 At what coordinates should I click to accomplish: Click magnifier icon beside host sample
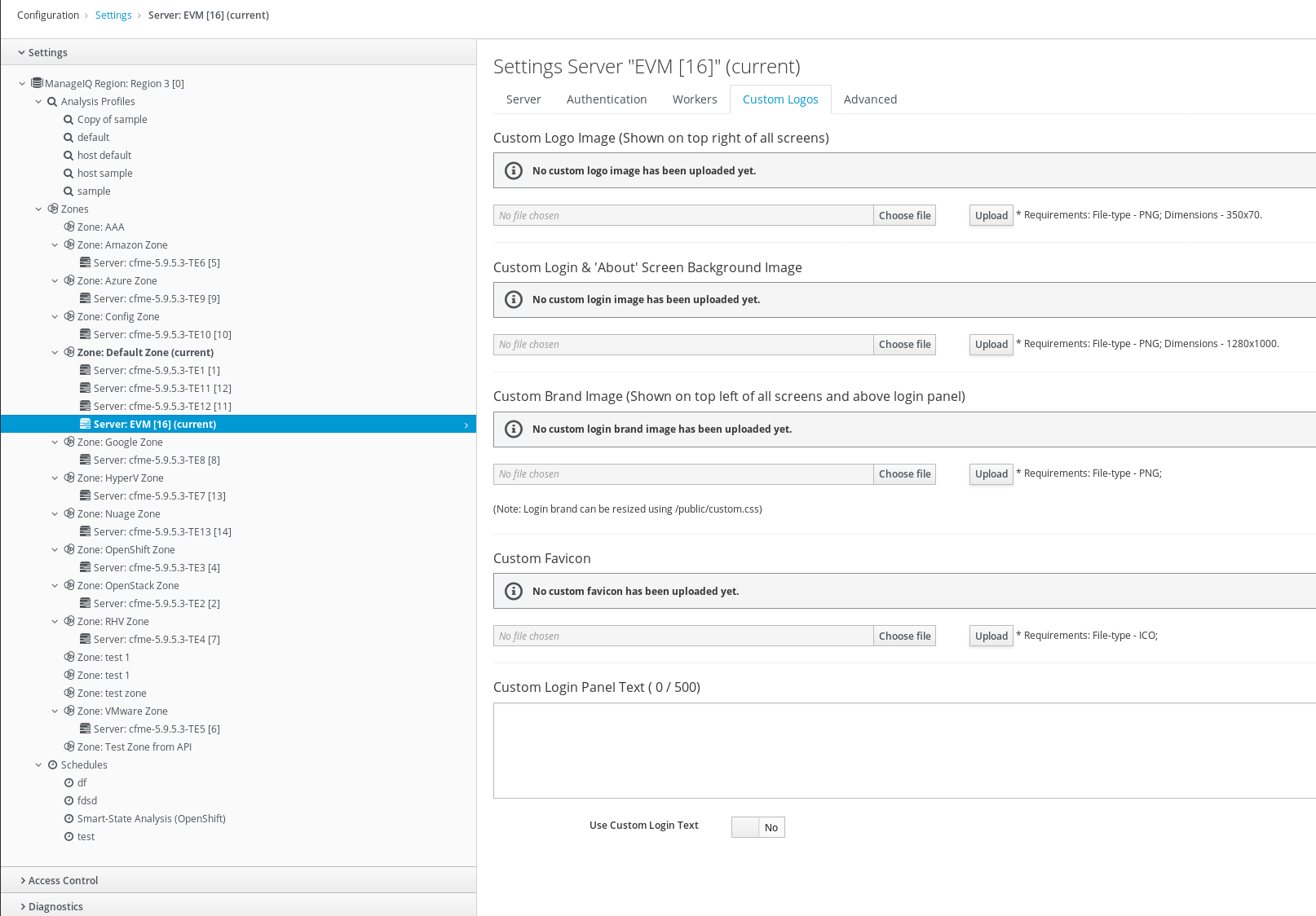[x=68, y=174]
